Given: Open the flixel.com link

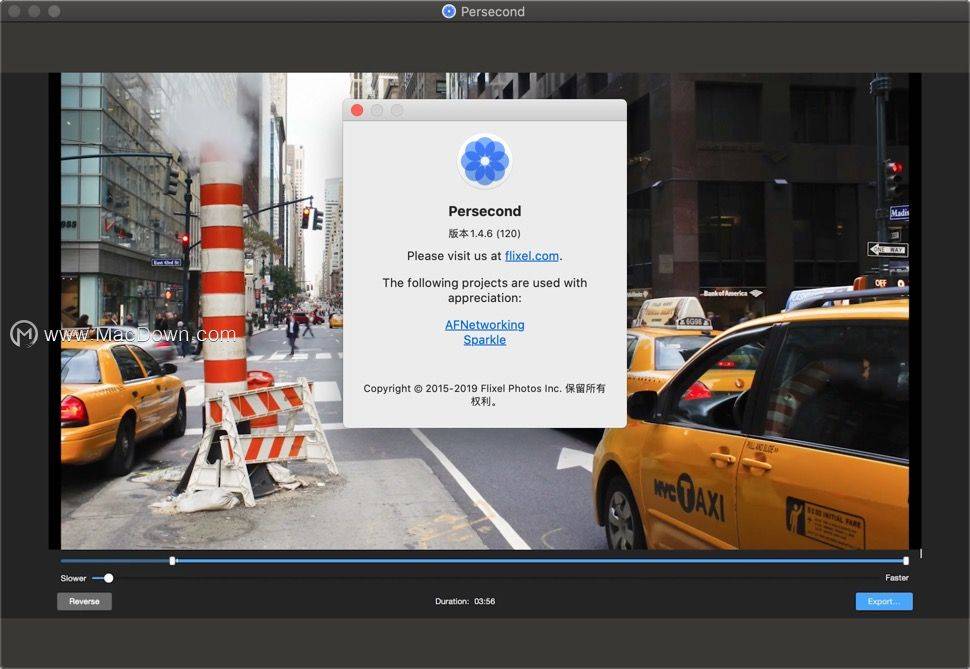Looking at the screenshot, I should 532,256.
